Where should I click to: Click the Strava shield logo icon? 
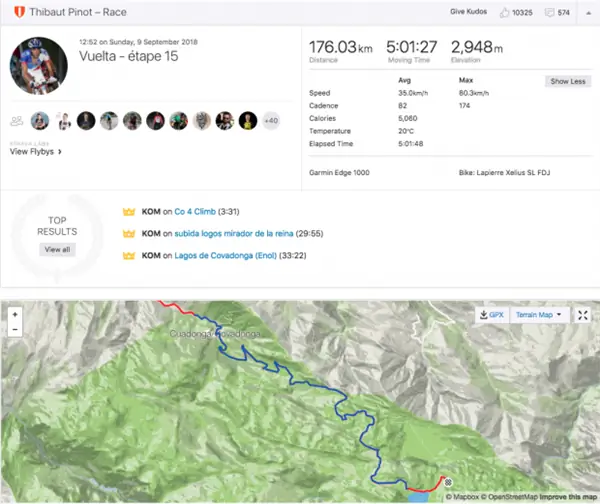click(19, 12)
